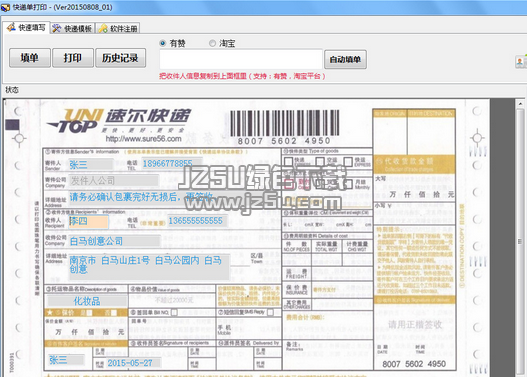The height and width of the screenshot is (377, 527).
Task: Click the user icon at right edge
Action: (x=520, y=61)
